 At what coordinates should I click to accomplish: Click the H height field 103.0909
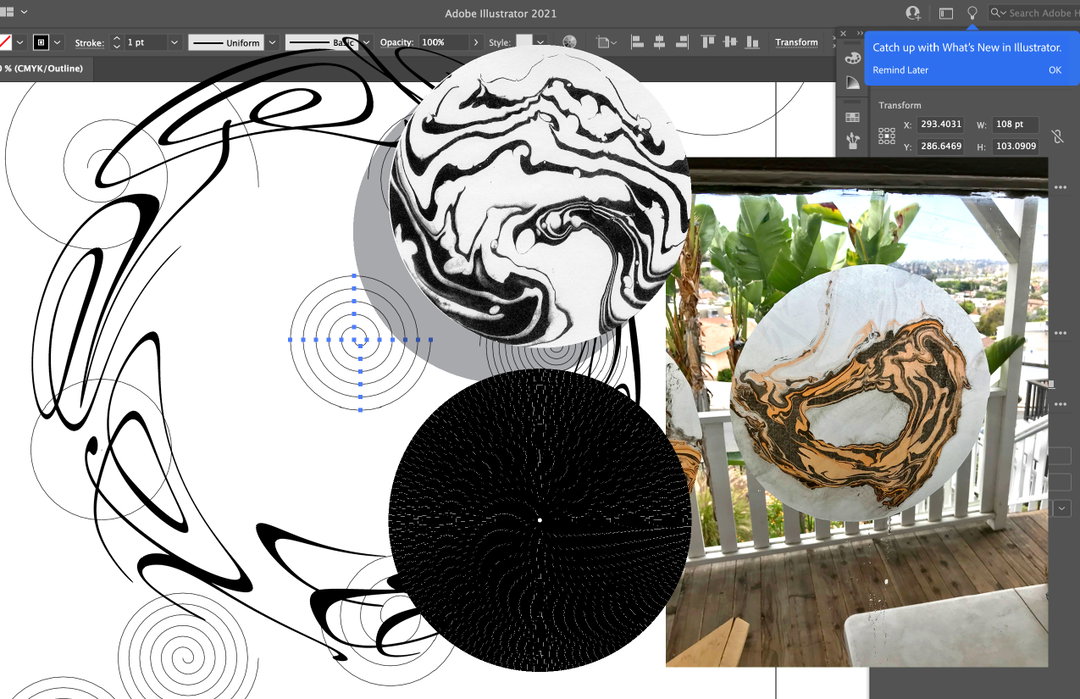coord(1015,146)
